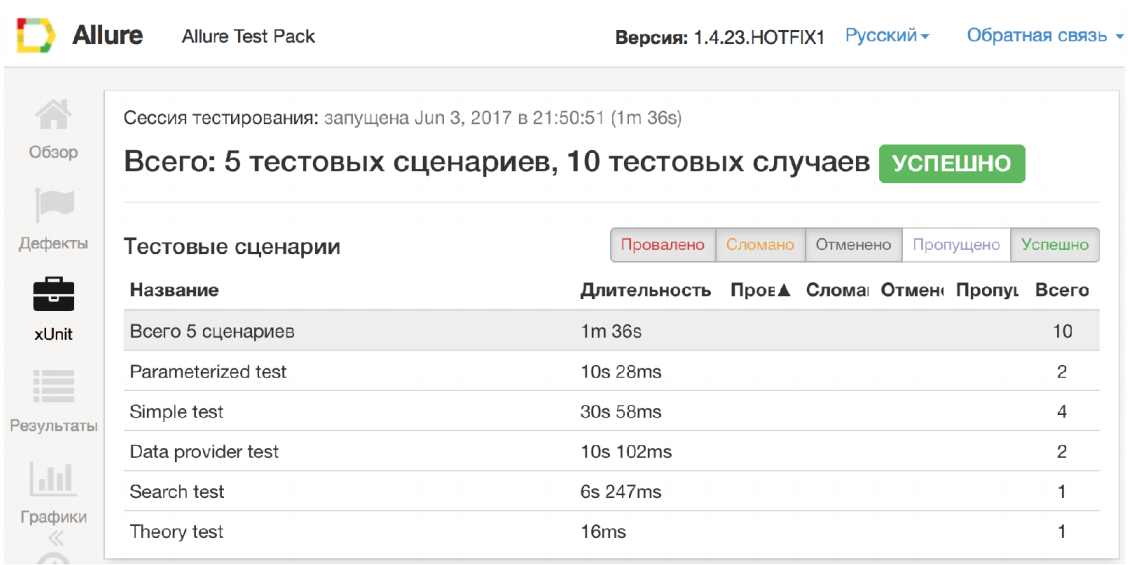1128x565 pixels.
Task: Open the Parameterized test suite row
Action: [208, 372]
